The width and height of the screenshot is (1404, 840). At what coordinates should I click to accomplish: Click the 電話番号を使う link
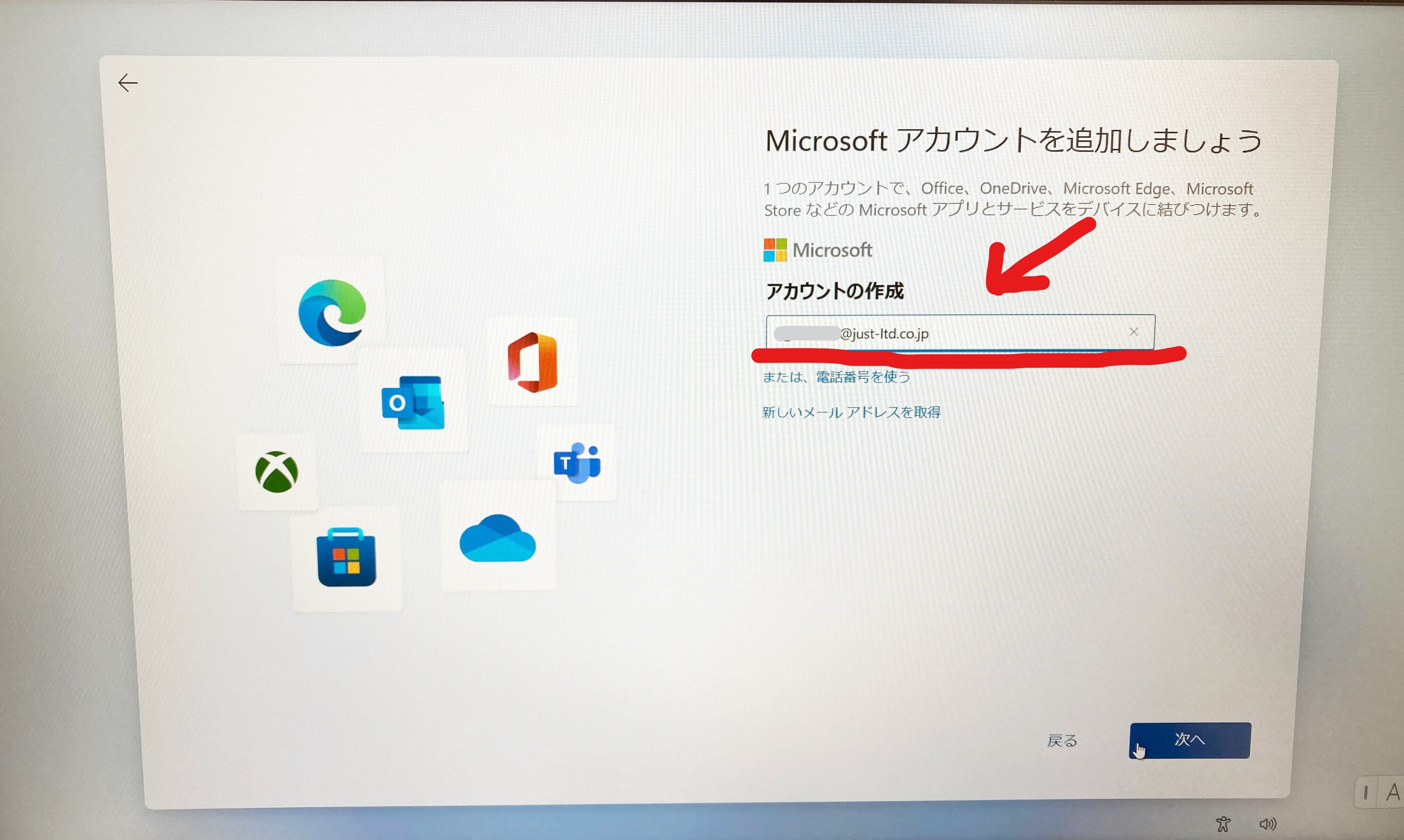[862, 377]
